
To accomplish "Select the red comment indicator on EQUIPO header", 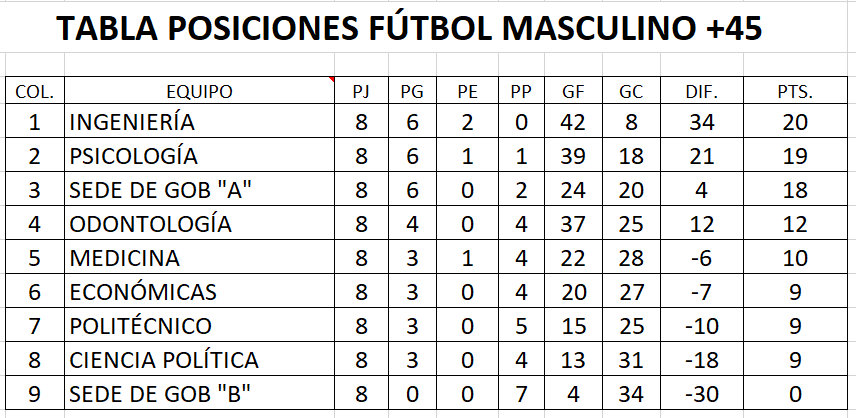I will pos(331,80).
